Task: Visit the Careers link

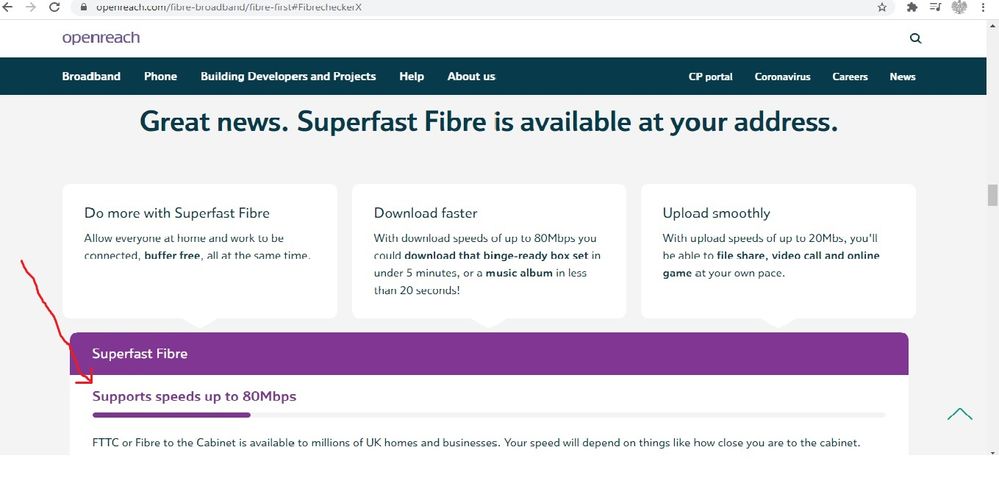Action: [x=850, y=76]
